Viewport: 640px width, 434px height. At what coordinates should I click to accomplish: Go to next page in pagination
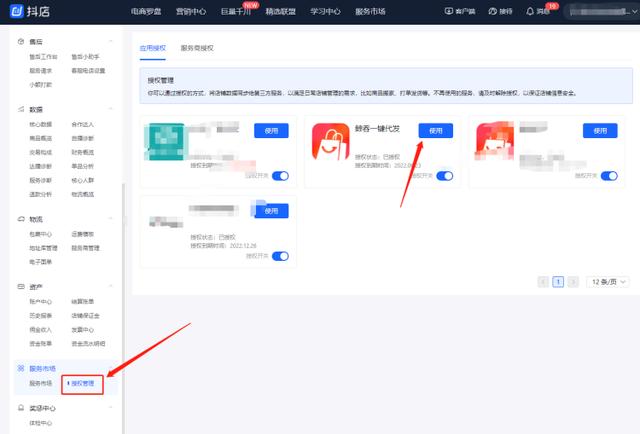[573, 282]
